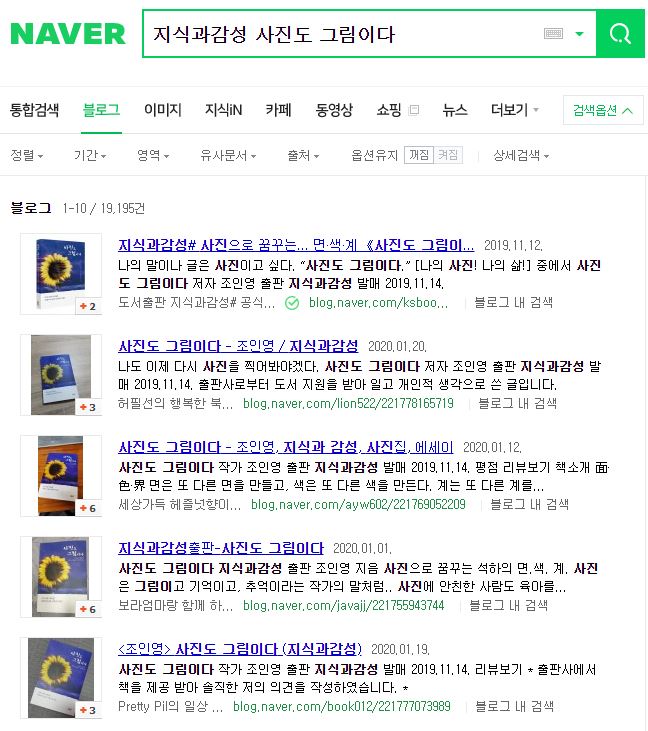The height and width of the screenshot is (731, 648).
Task: Open result <조인영> 사진도 그림이다 (지식과감성)
Action: tap(240, 649)
